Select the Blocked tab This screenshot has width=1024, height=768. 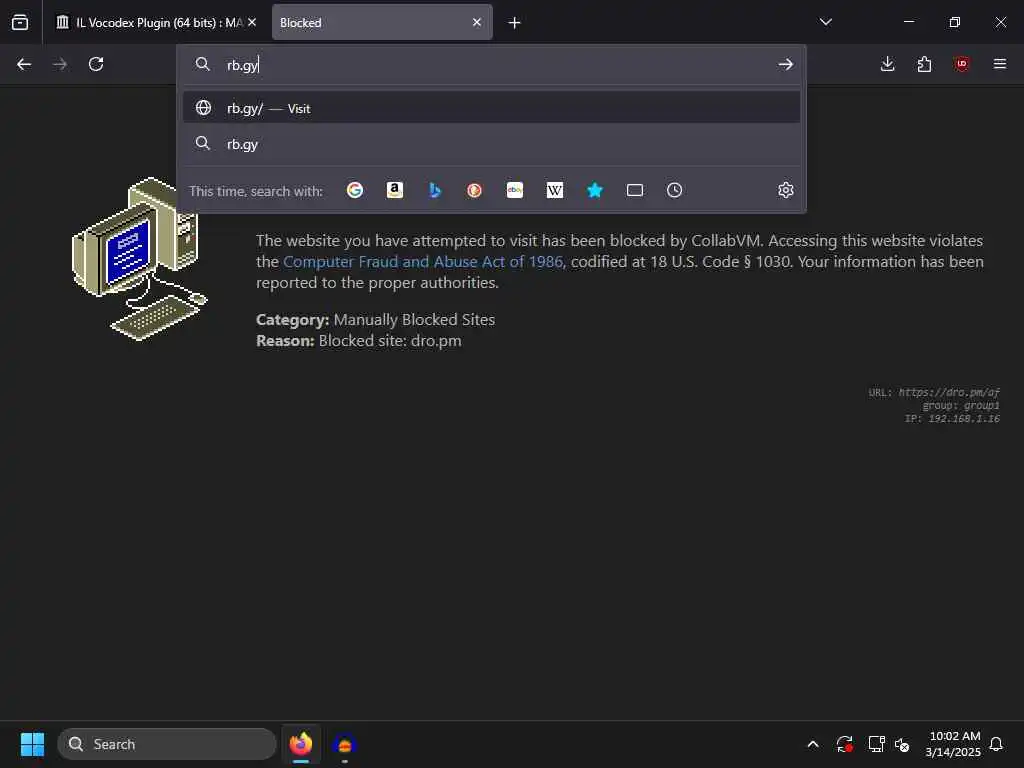point(382,22)
